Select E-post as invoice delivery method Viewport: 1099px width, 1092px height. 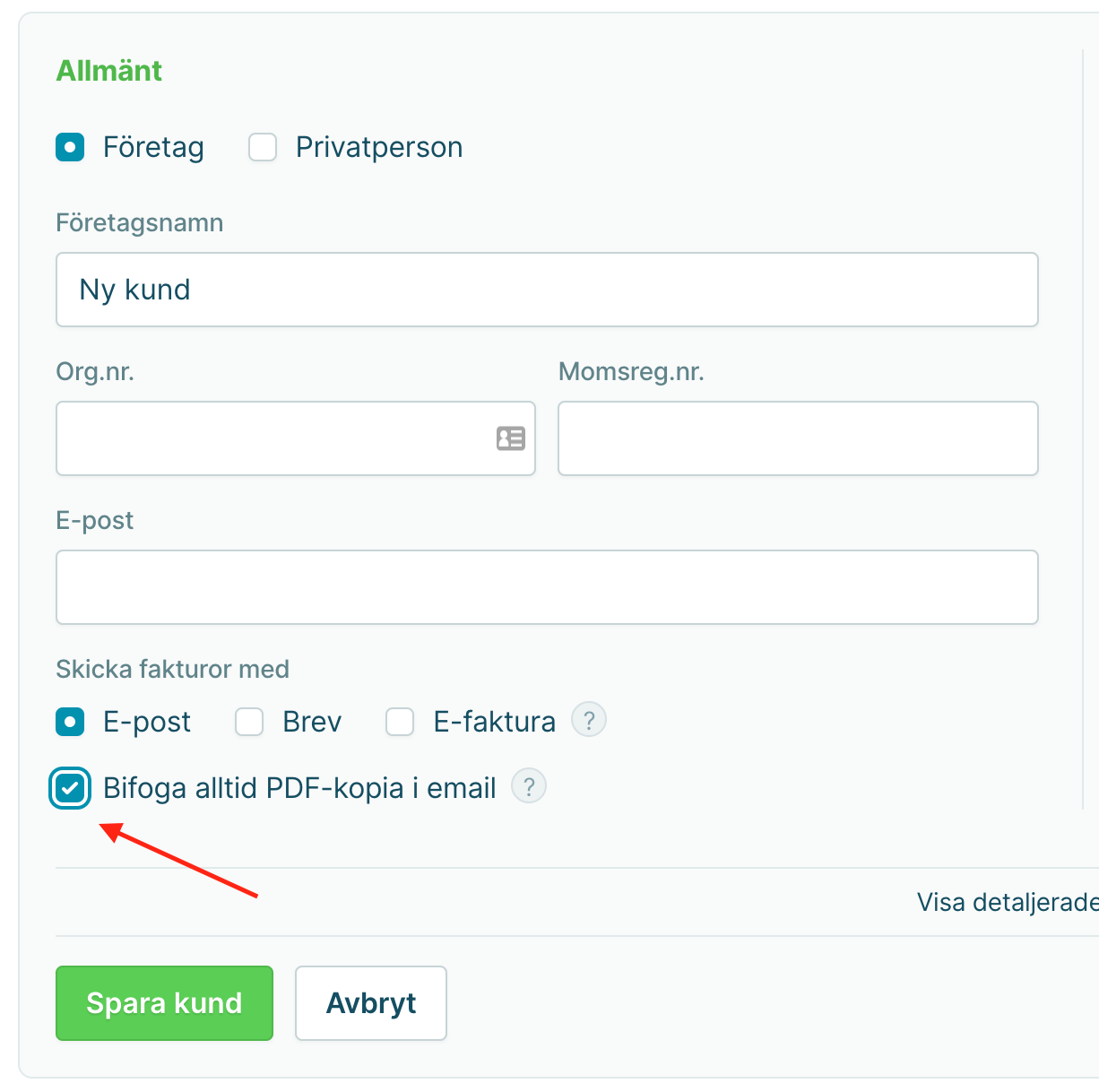tap(70, 722)
